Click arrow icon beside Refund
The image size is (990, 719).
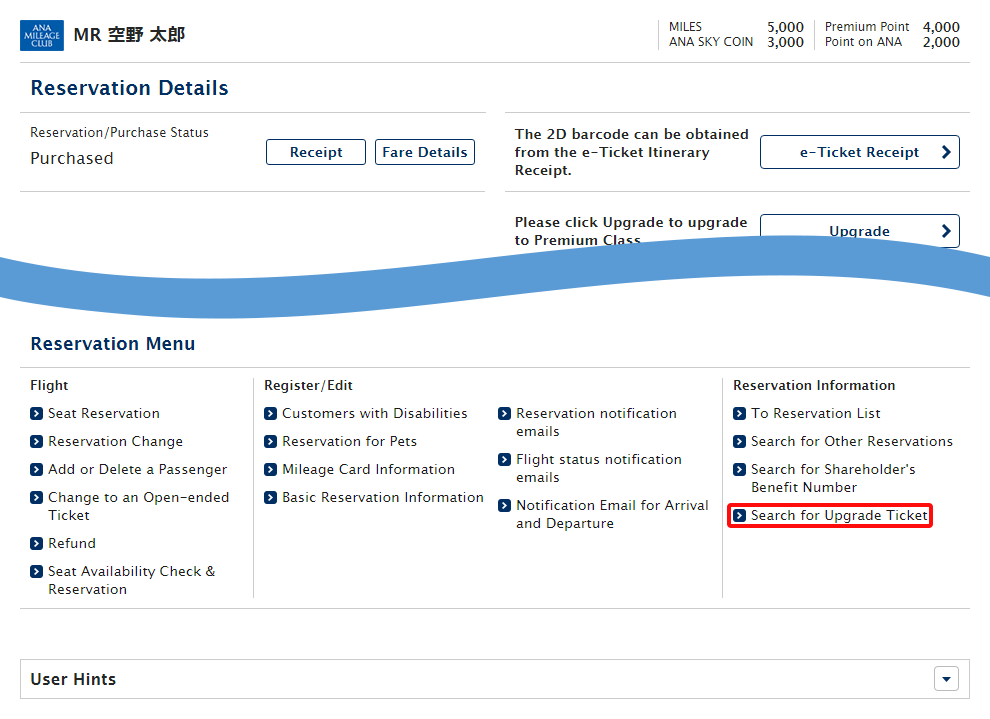click(x=37, y=544)
